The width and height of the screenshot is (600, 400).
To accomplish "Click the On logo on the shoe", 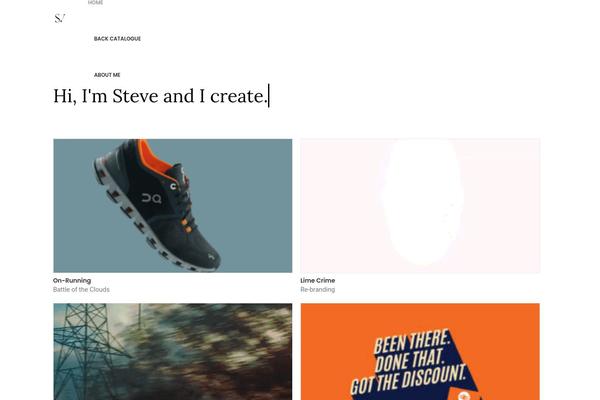I will pos(152,198).
